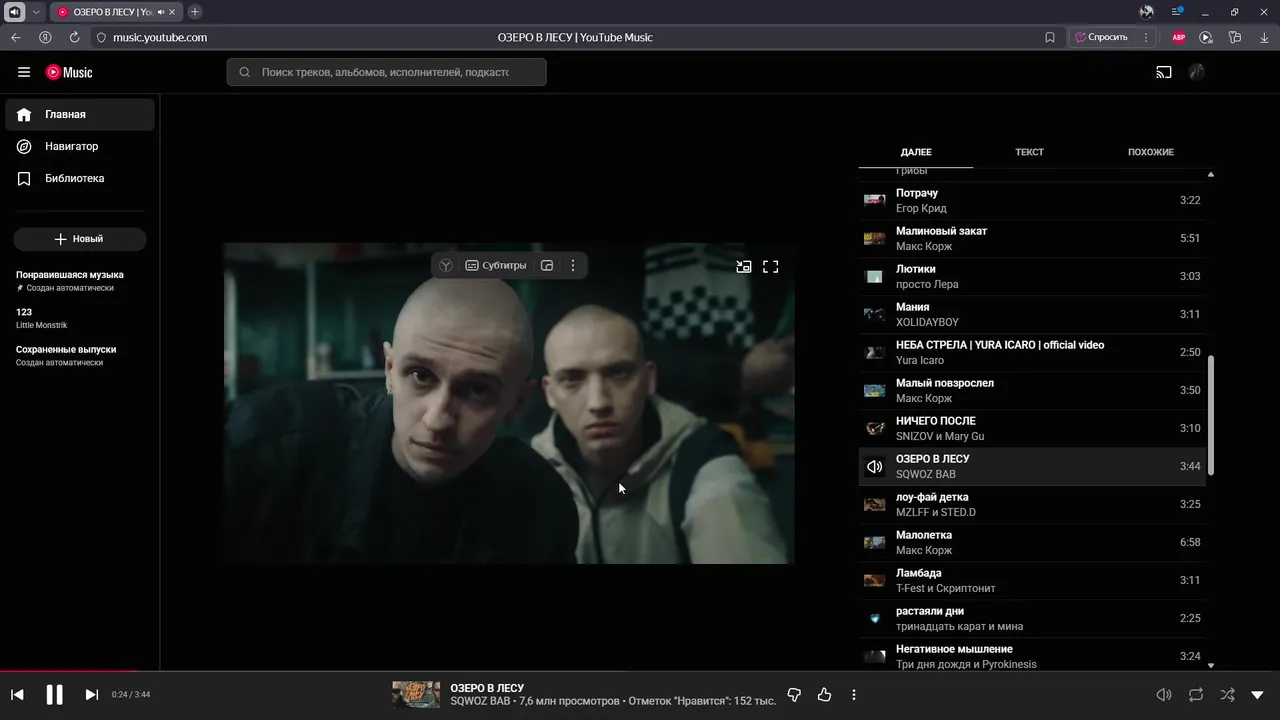Open the browser media control icon
Screen dimensions: 1280x720
tap(1206, 37)
